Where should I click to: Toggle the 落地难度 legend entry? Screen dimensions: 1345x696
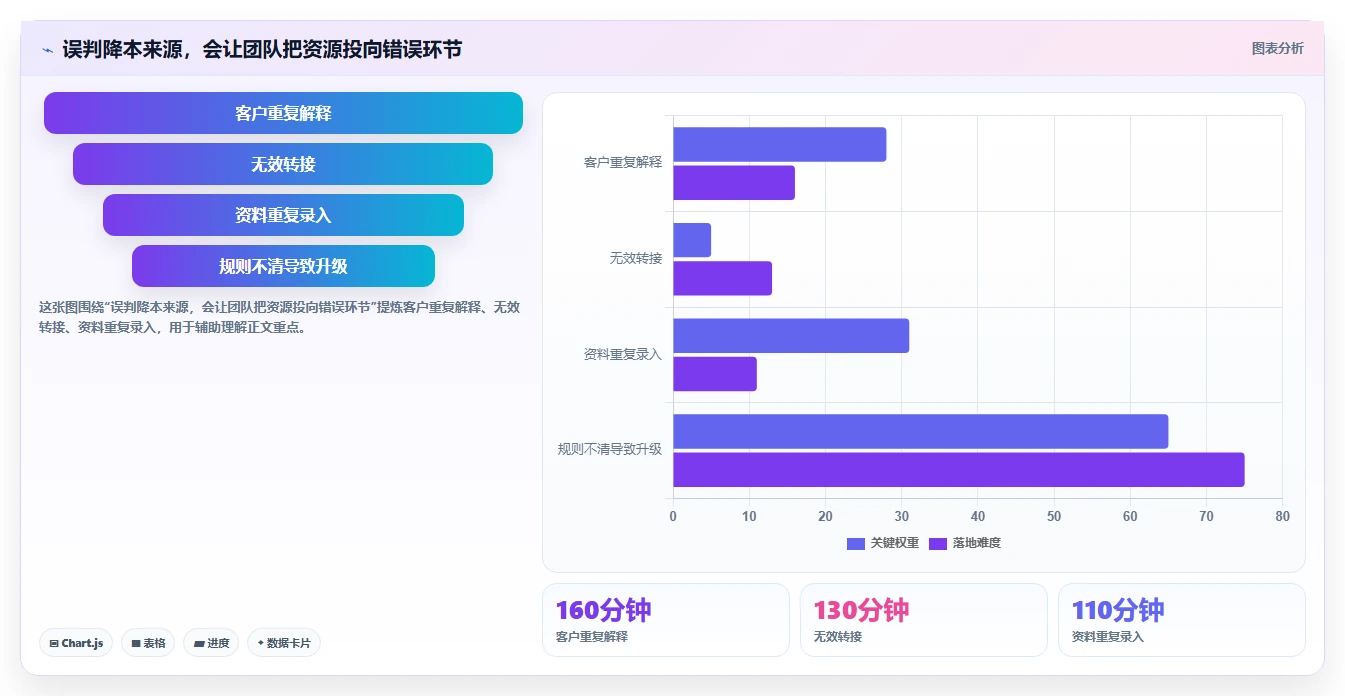pyautogui.click(x=964, y=543)
